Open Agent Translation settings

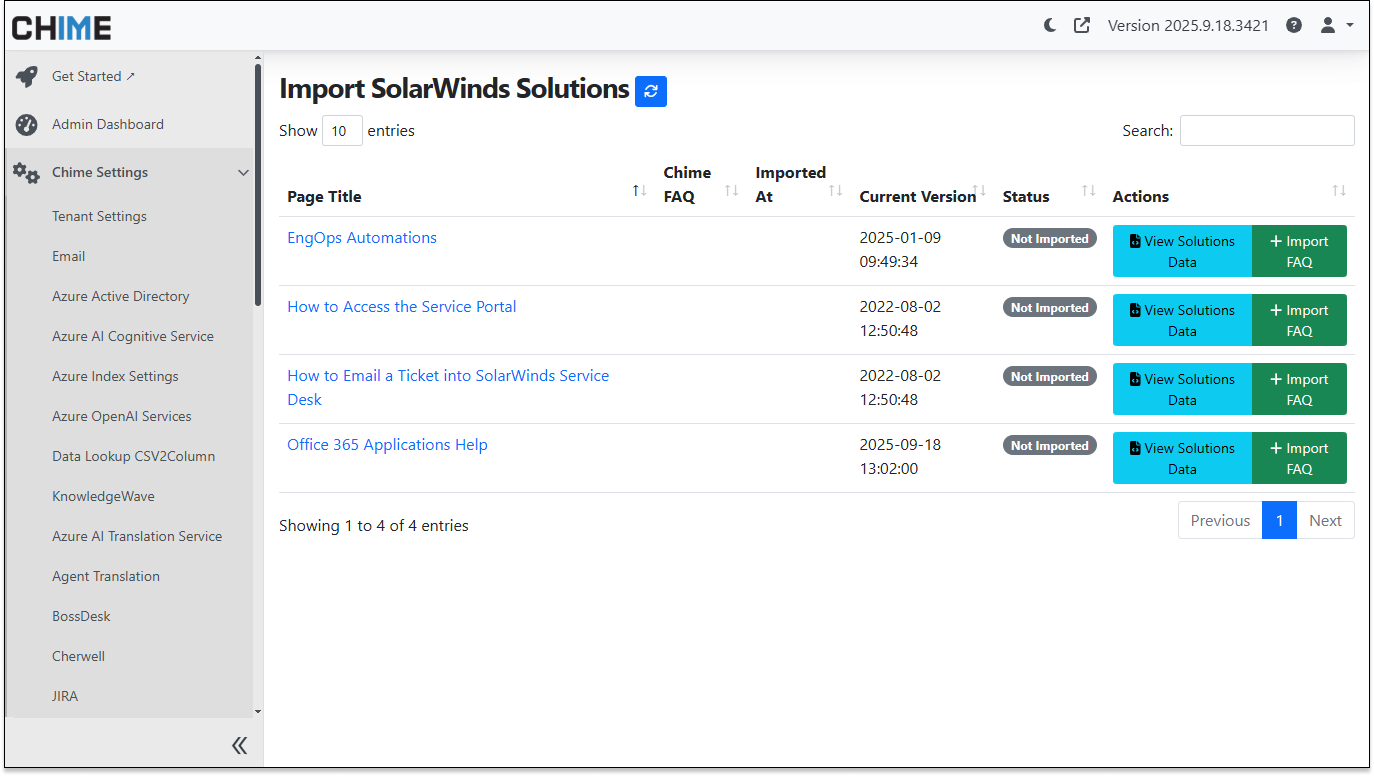pyautogui.click(x=106, y=576)
